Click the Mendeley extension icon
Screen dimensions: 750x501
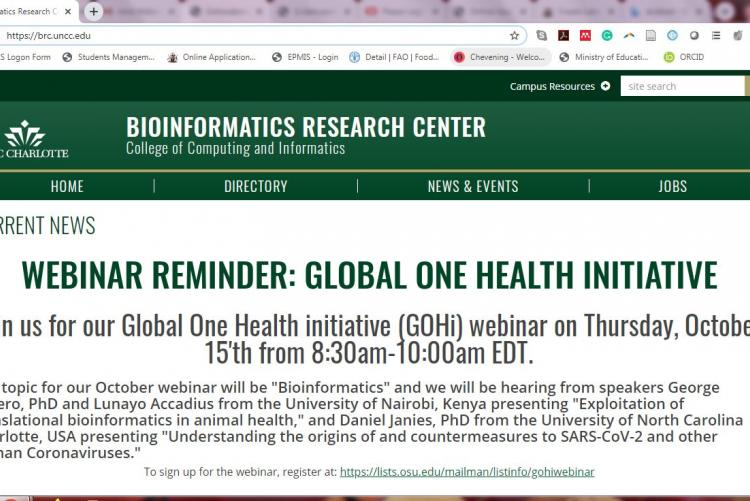tap(585, 35)
